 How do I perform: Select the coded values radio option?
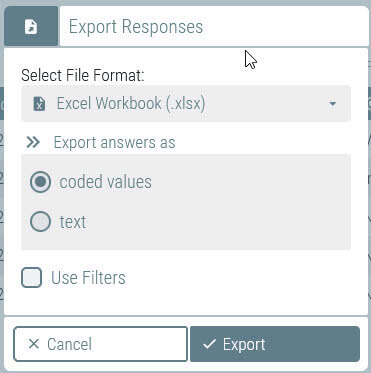coord(40,182)
